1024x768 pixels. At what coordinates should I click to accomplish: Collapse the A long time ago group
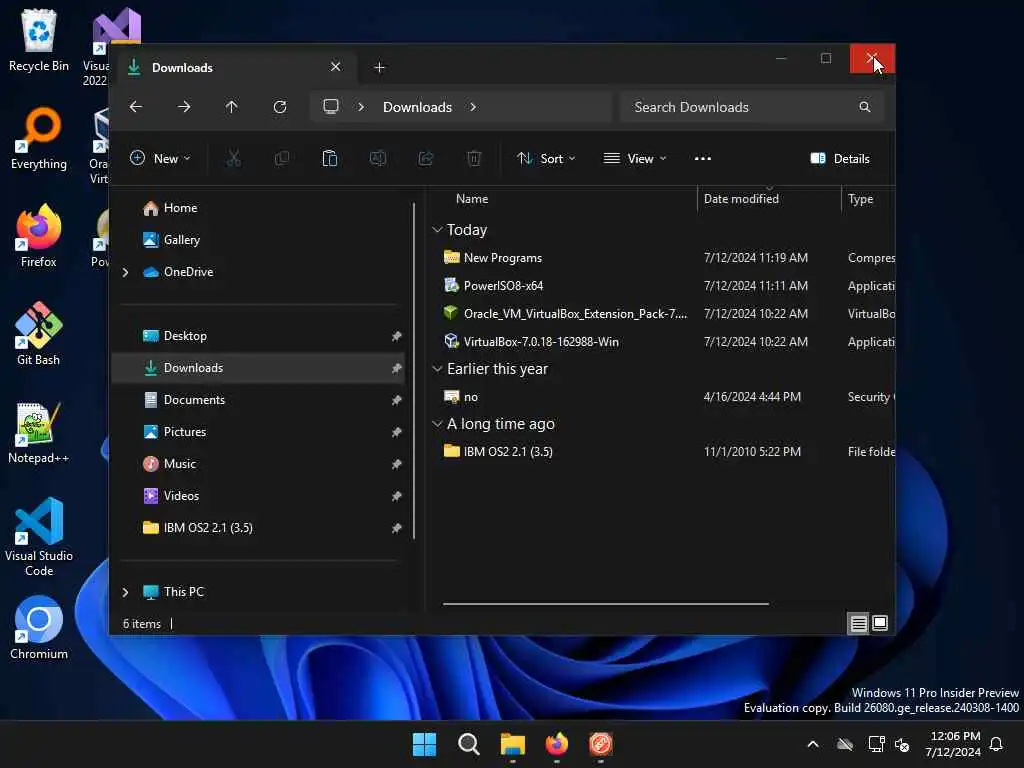click(437, 424)
